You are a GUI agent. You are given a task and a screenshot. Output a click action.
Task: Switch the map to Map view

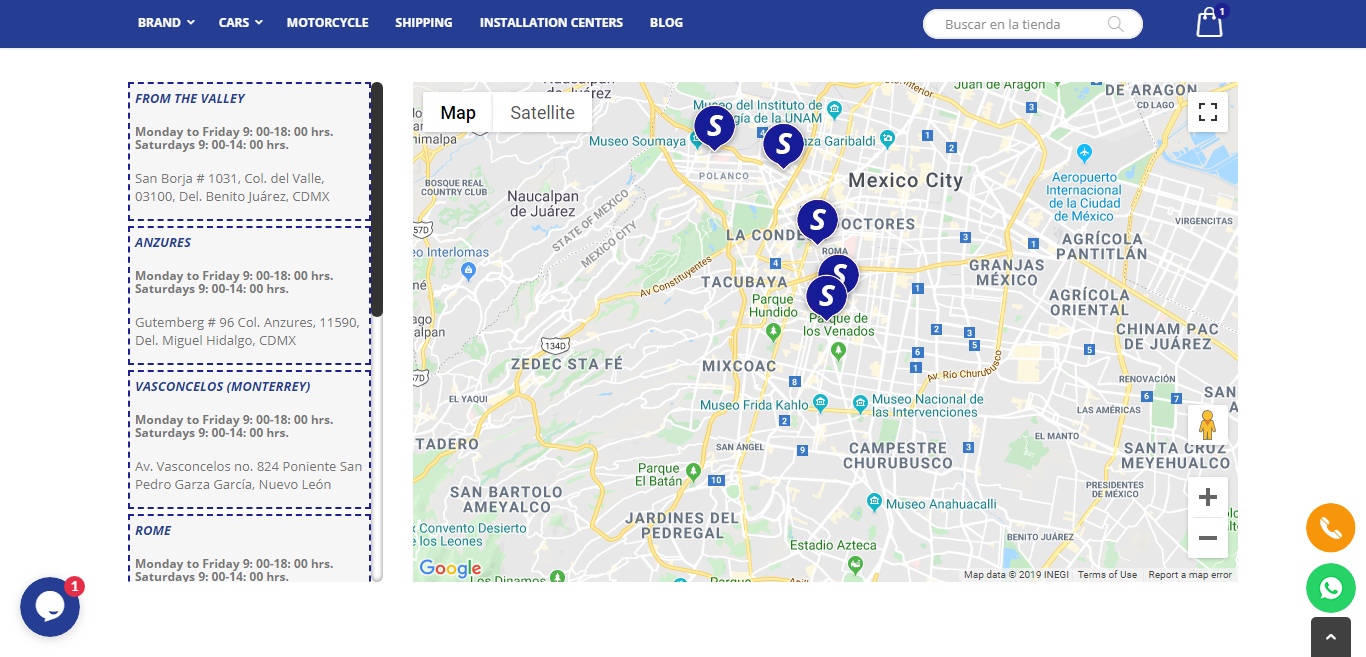tap(458, 112)
